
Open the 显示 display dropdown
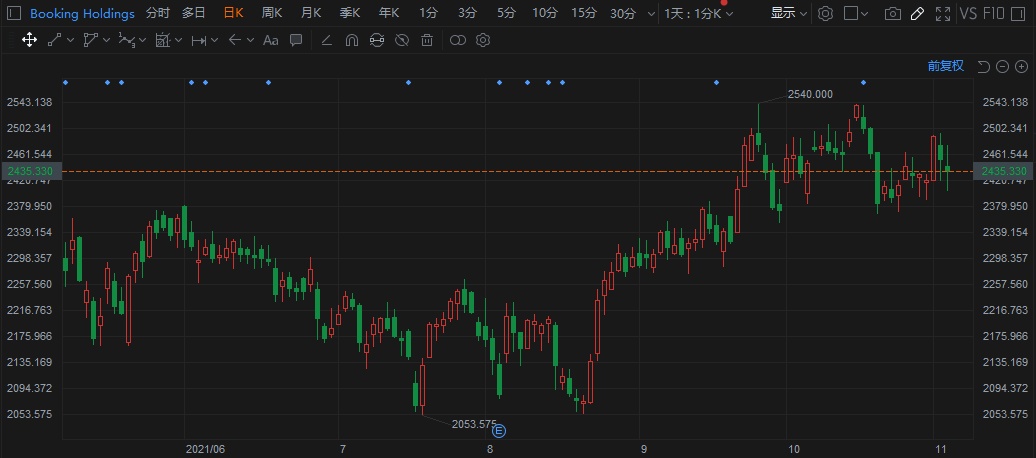coord(789,13)
